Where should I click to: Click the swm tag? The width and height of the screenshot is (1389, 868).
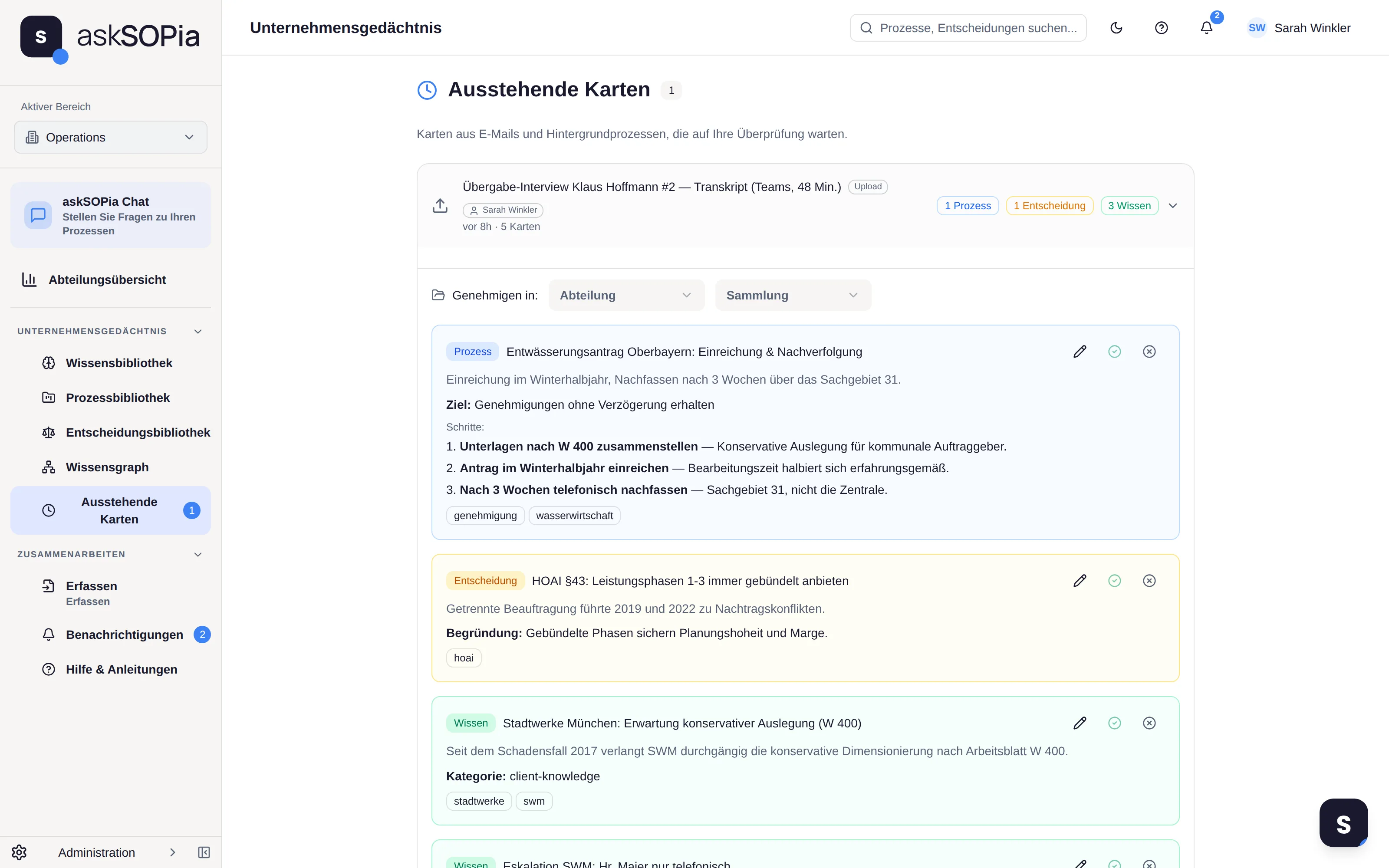(534, 801)
